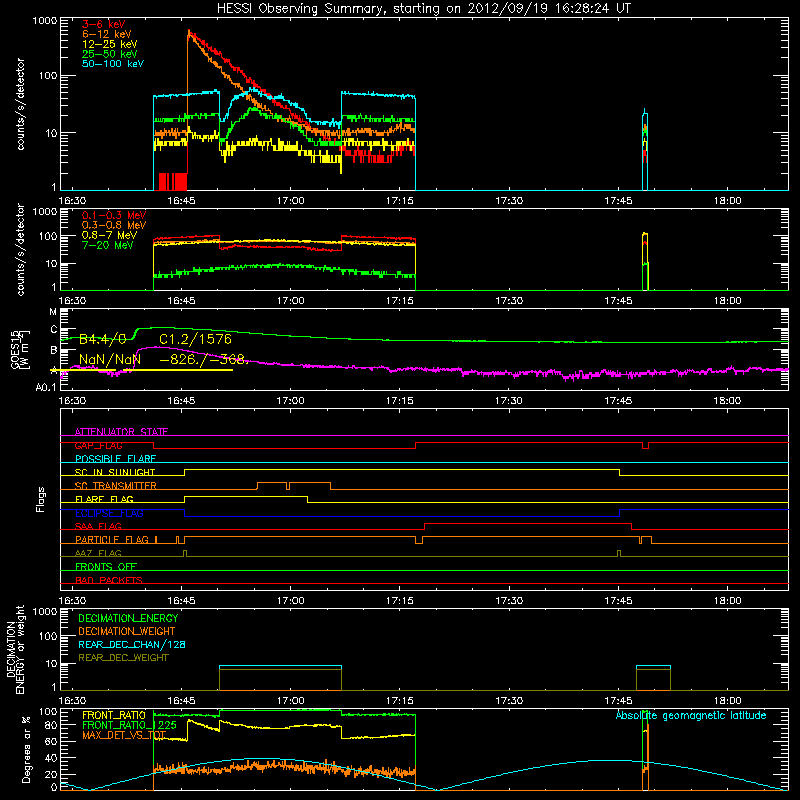Click the 18:00 tick under the decimation panel
Screen dimensions: 800x800
[727, 701]
